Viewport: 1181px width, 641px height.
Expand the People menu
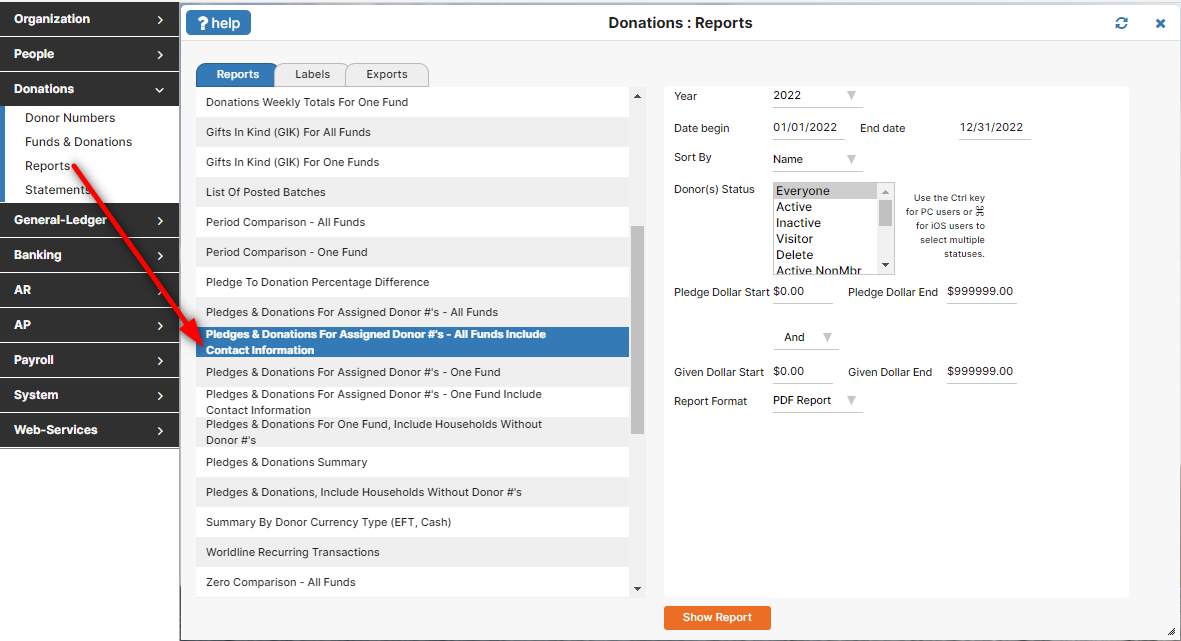[89, 54]
